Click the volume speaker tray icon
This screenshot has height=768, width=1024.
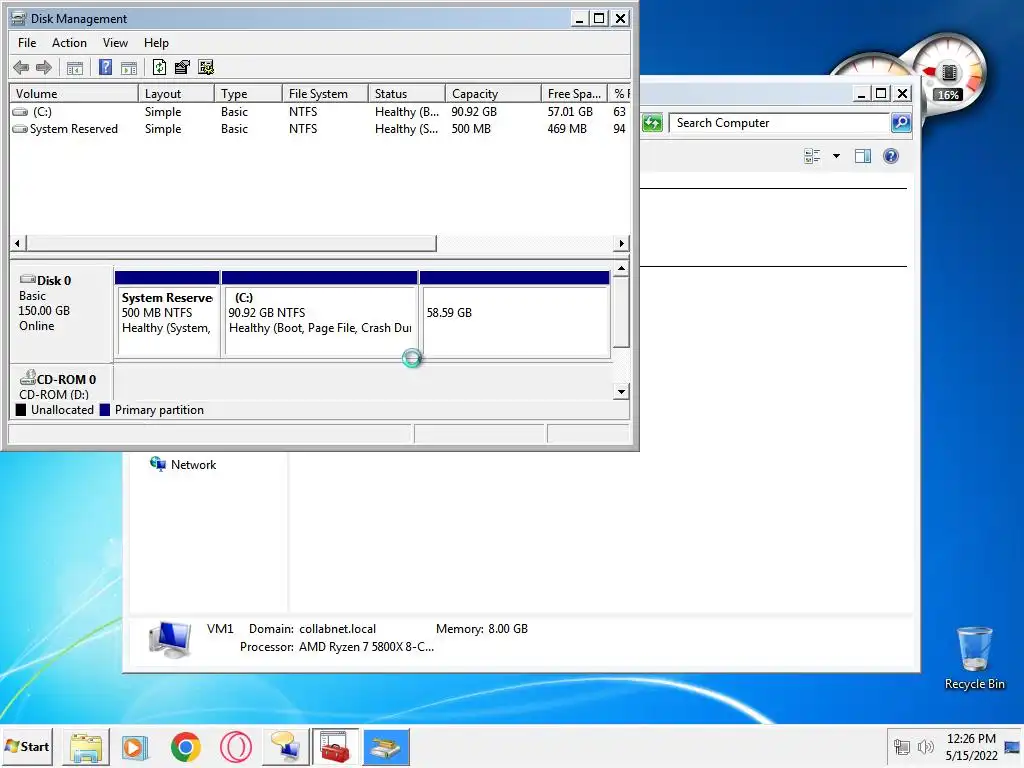point(925,747)
